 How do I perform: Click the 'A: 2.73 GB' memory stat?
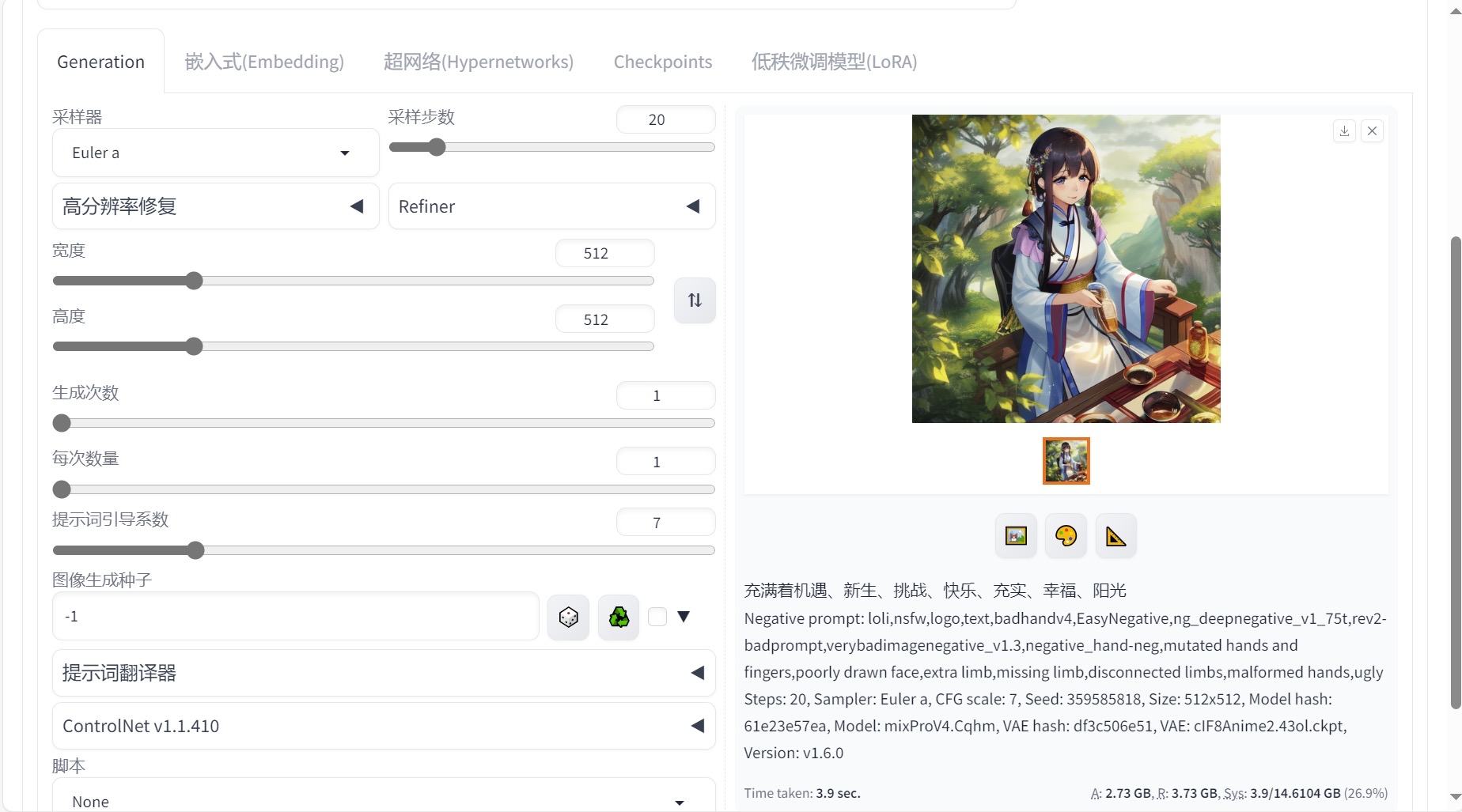pyautogui.click(x=1120, y=793)
